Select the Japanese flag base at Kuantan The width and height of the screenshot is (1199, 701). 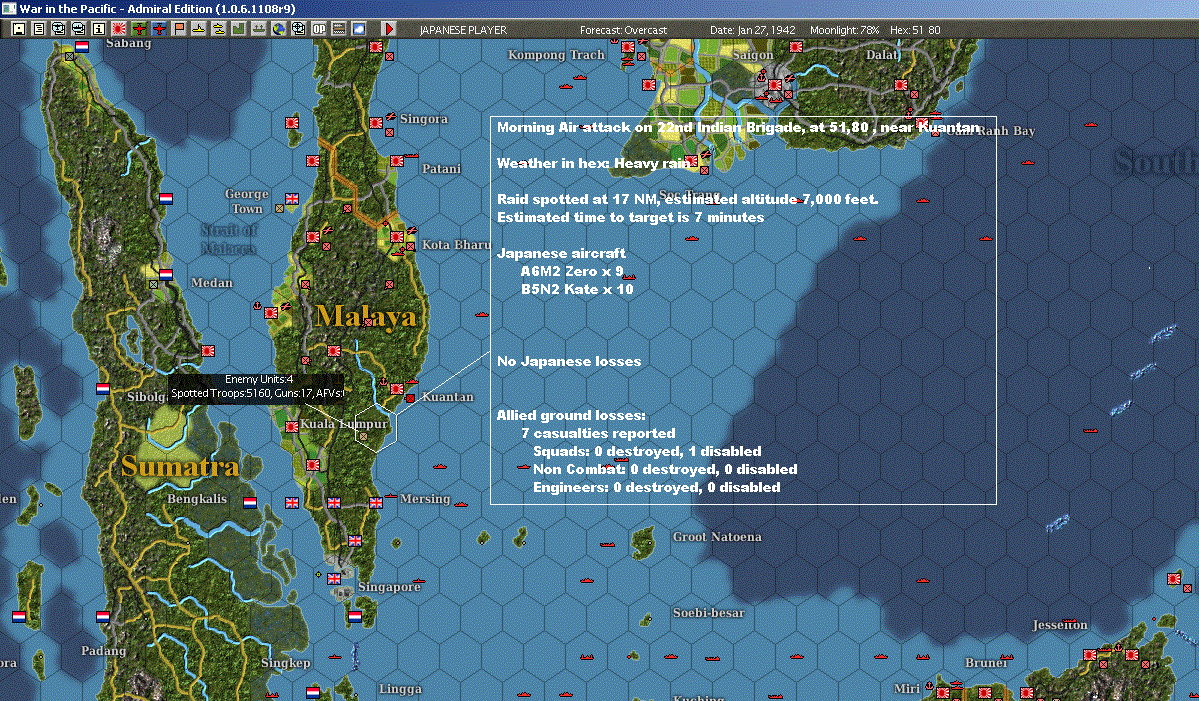point(396,389)
